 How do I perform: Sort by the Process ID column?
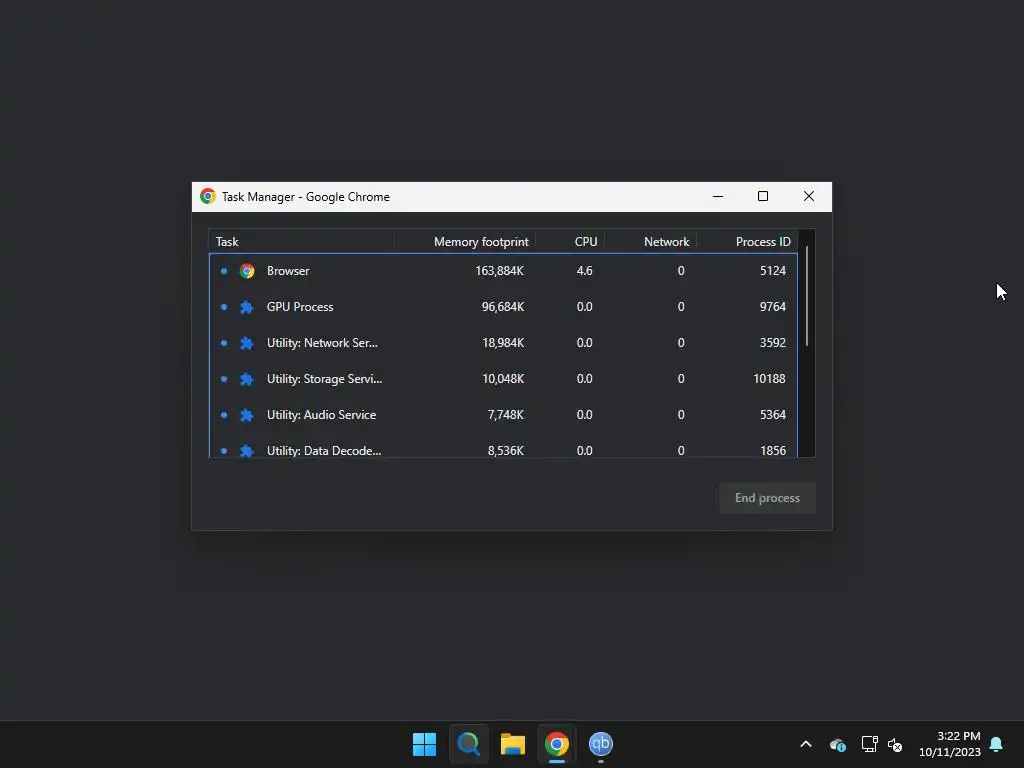[x=747, y=242]
